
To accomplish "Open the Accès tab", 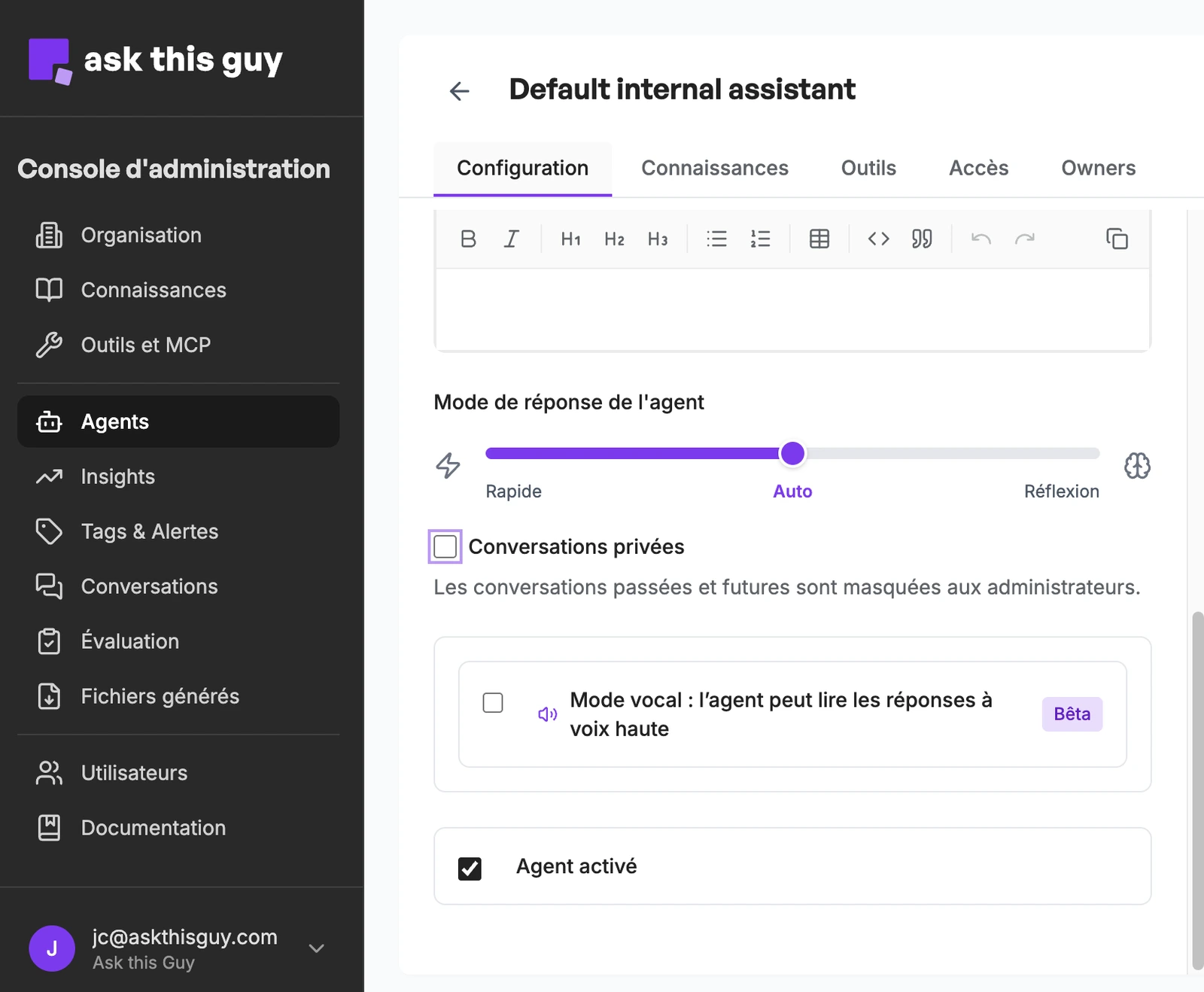I will 978,168.
